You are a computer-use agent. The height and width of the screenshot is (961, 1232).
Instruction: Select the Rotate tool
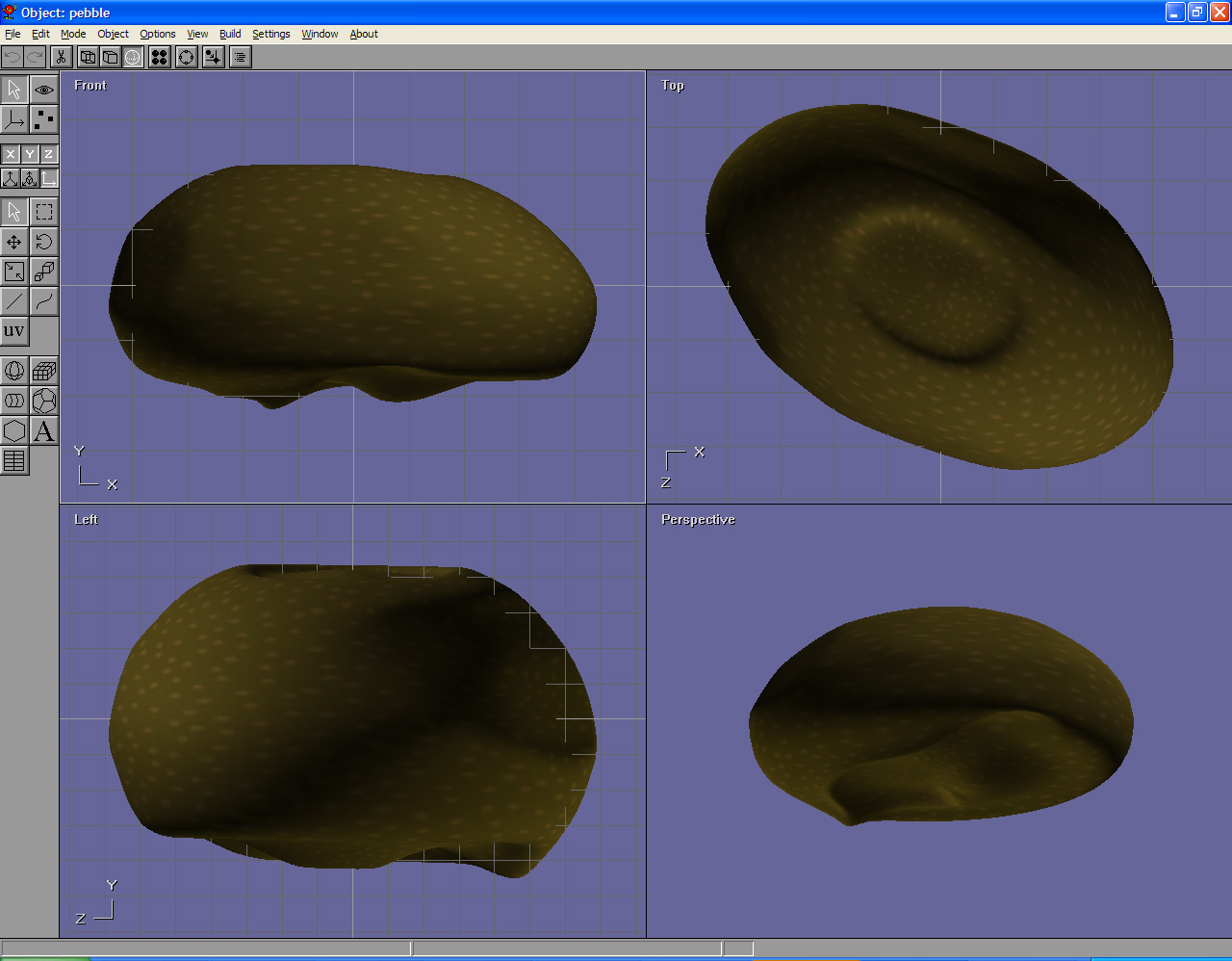point(44,242)
